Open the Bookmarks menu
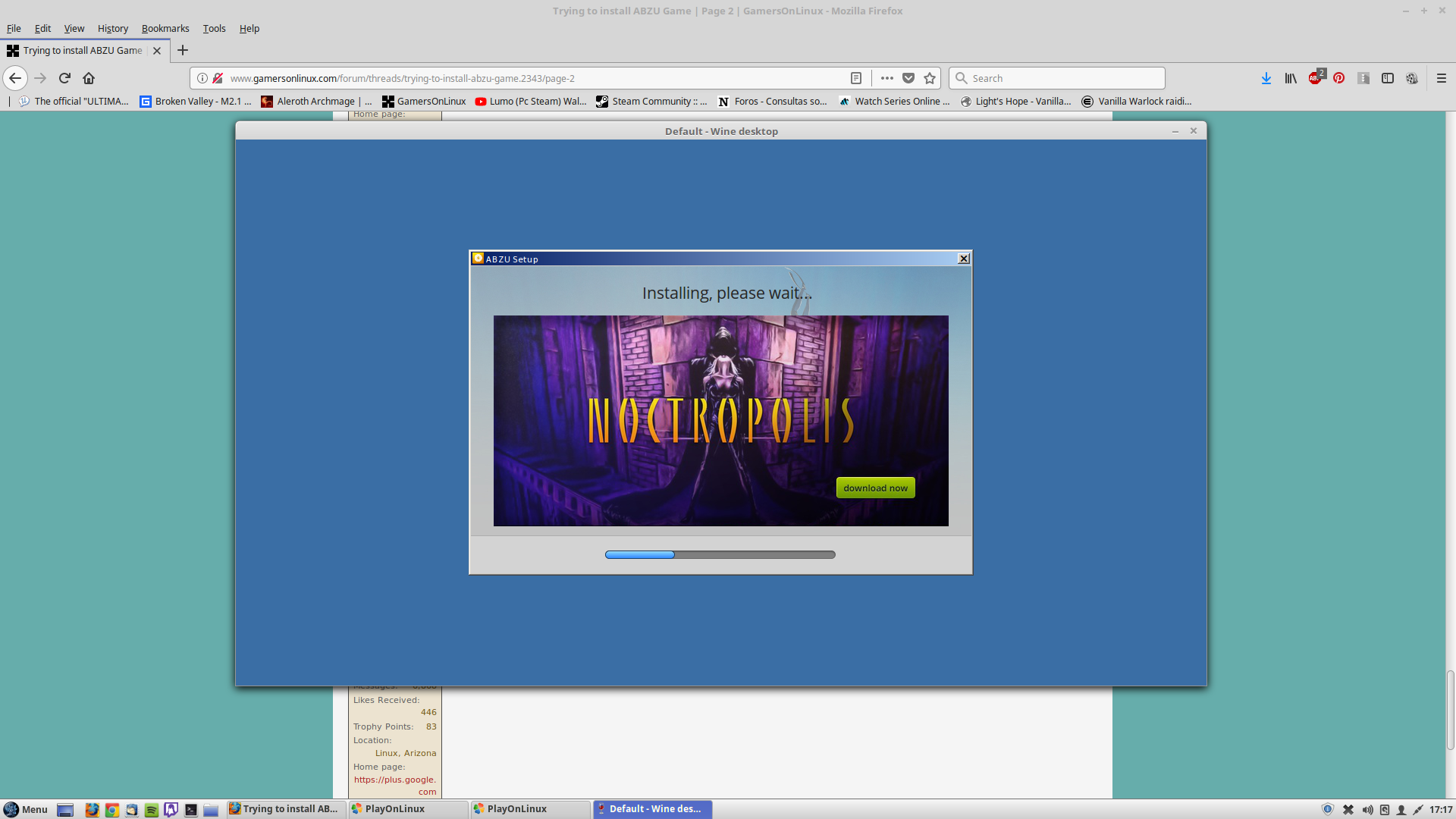The width and height of the screenshot is (1456, 819). (x=165, y=28)
